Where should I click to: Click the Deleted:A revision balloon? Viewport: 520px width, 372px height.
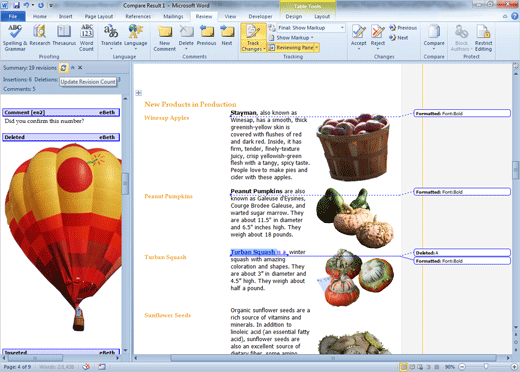462,253
